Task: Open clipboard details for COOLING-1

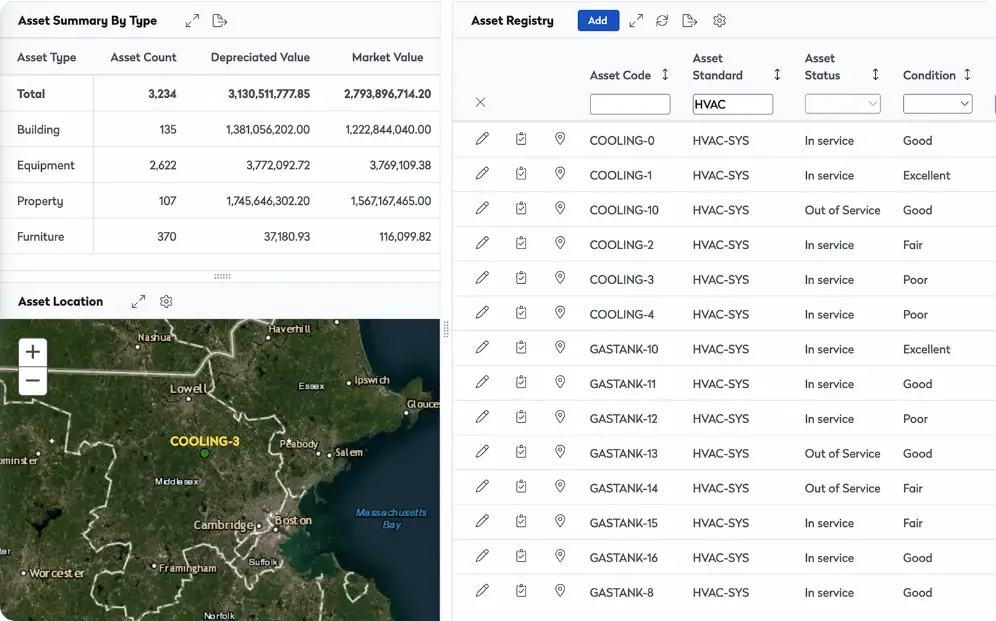Action: tap(521, 174)
